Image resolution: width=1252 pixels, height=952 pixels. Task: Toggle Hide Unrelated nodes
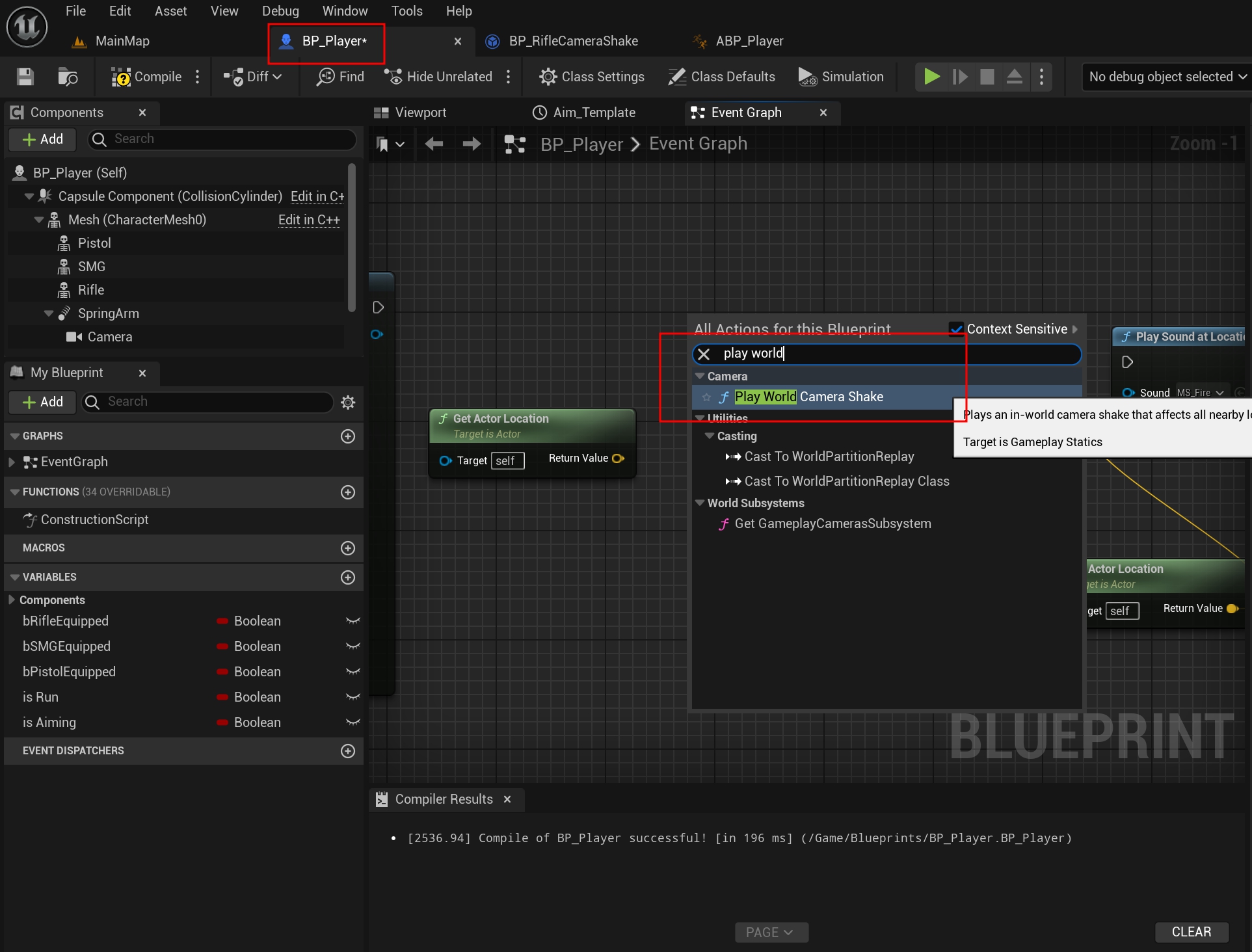point(438,77)
